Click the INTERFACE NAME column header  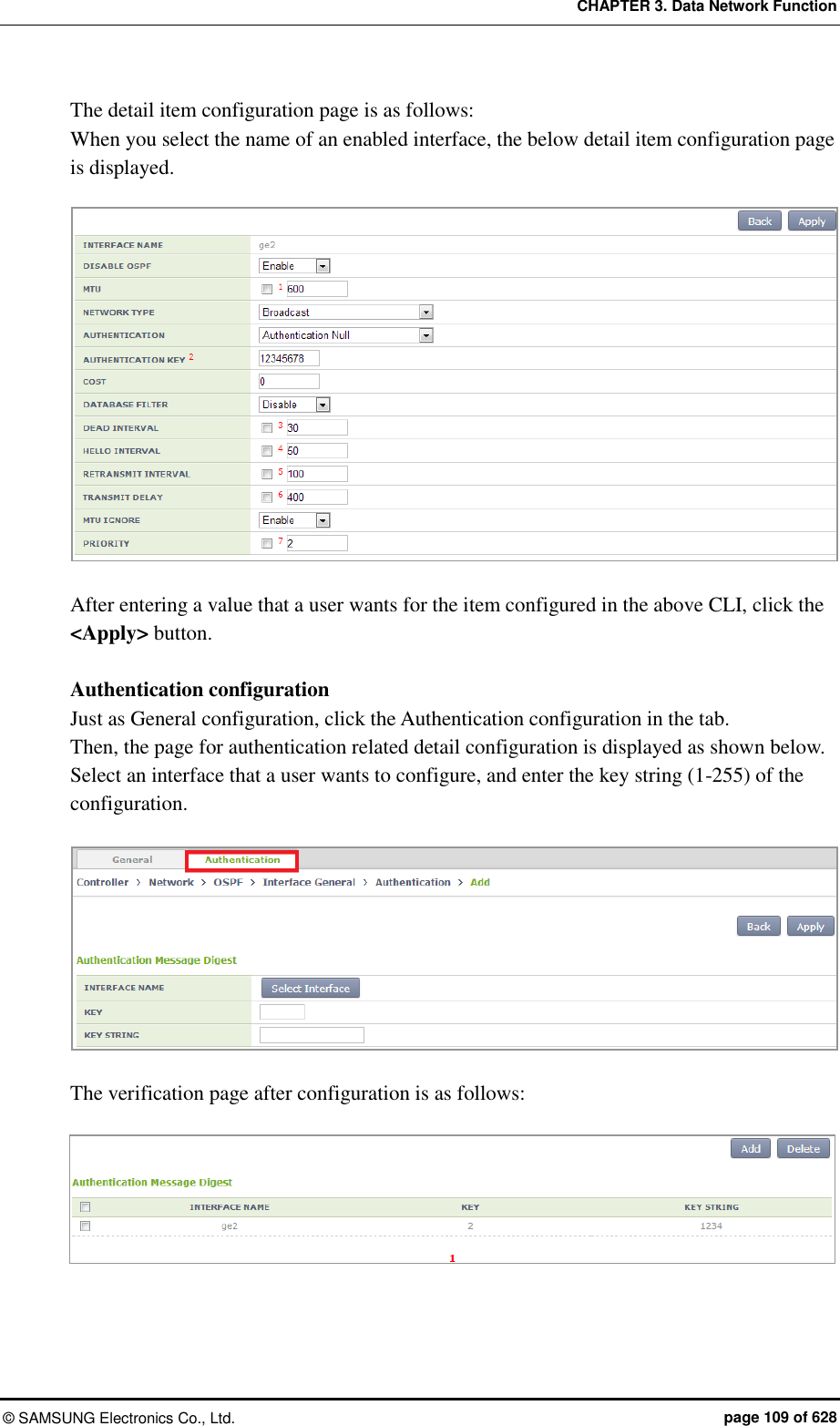[230, 1207]
